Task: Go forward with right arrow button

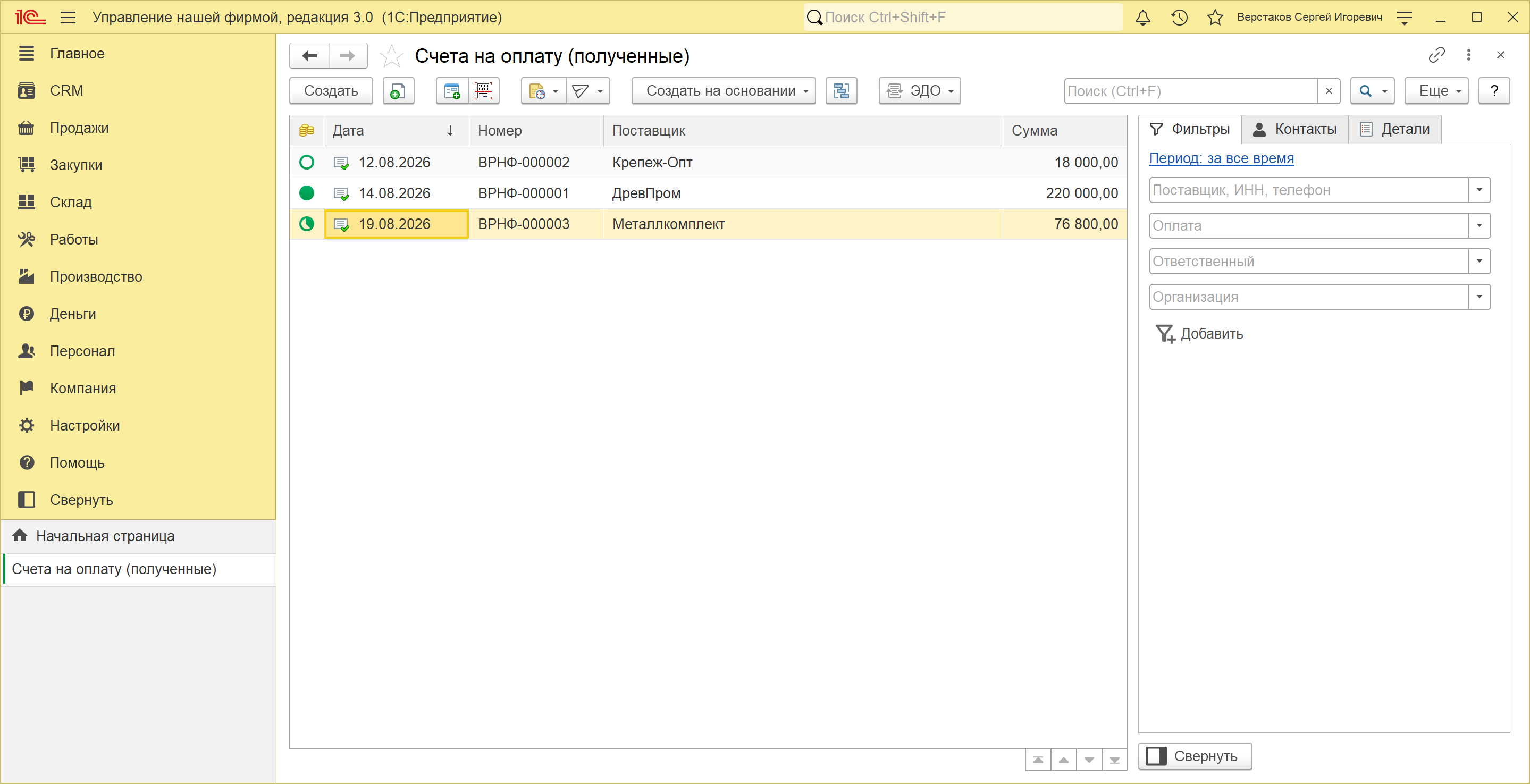Action: (348, 56)
